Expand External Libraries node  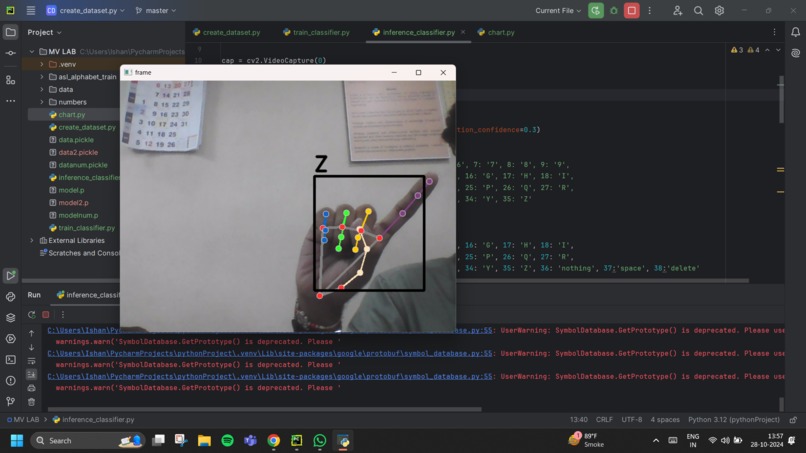click(32, 240)
